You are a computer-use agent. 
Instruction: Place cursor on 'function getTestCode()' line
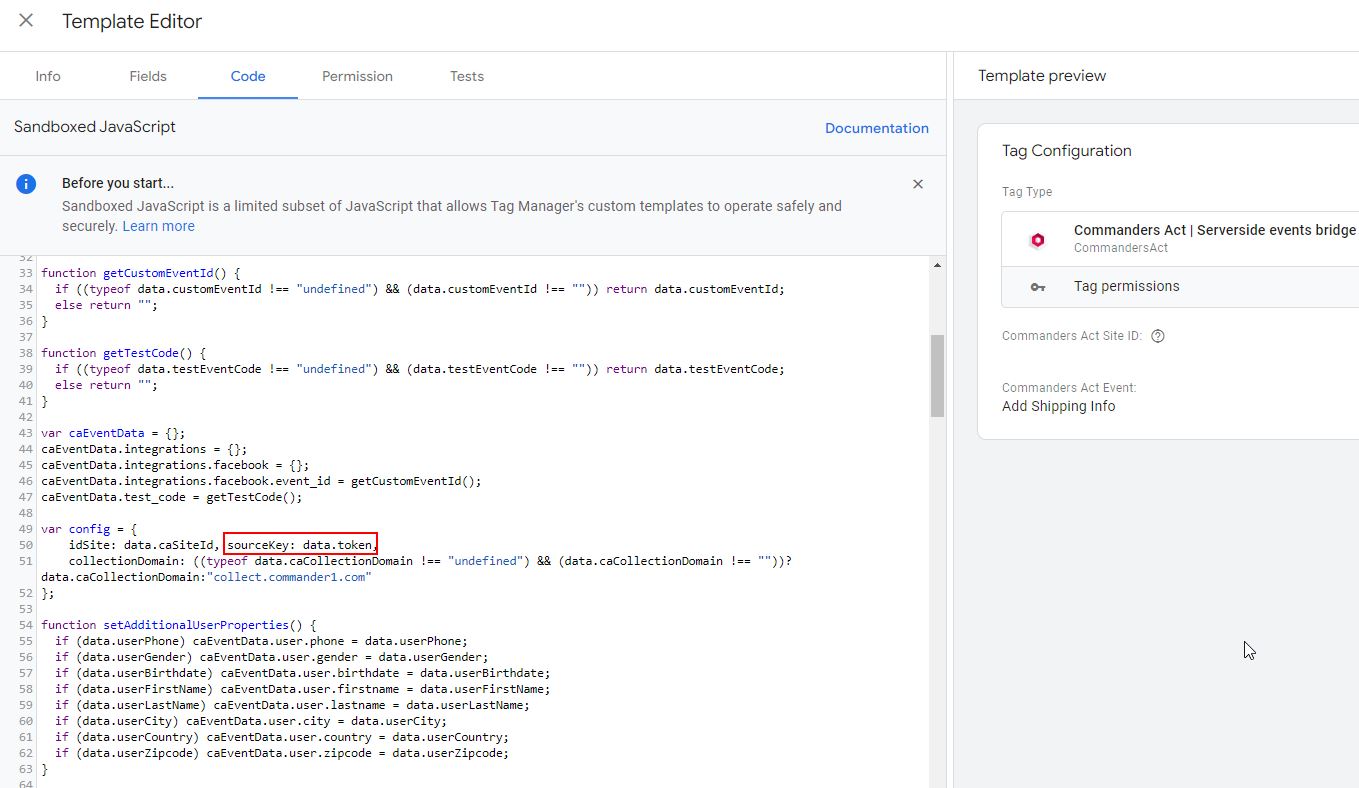pos(123,353)
